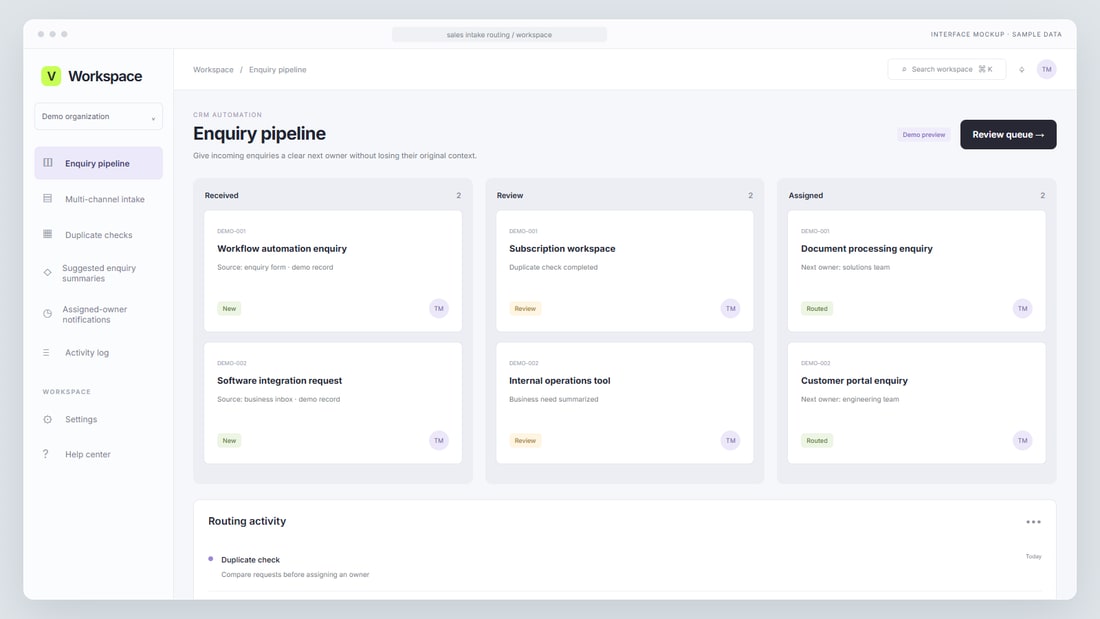Click the New tag on Workflow automation enquiry
This screenshot has width=1100, height=619.
[229, 309]
